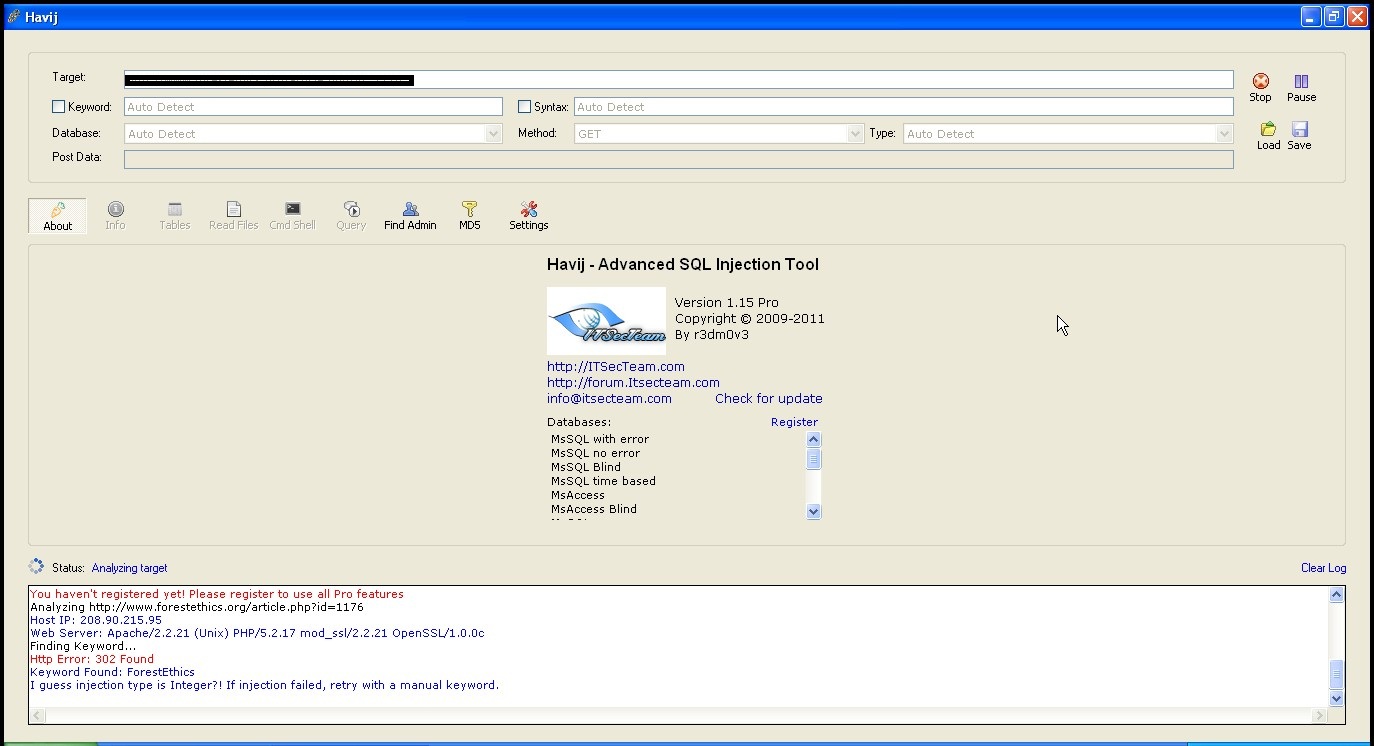
Task: Click into the Target URL field
Action: click(678, 80)
